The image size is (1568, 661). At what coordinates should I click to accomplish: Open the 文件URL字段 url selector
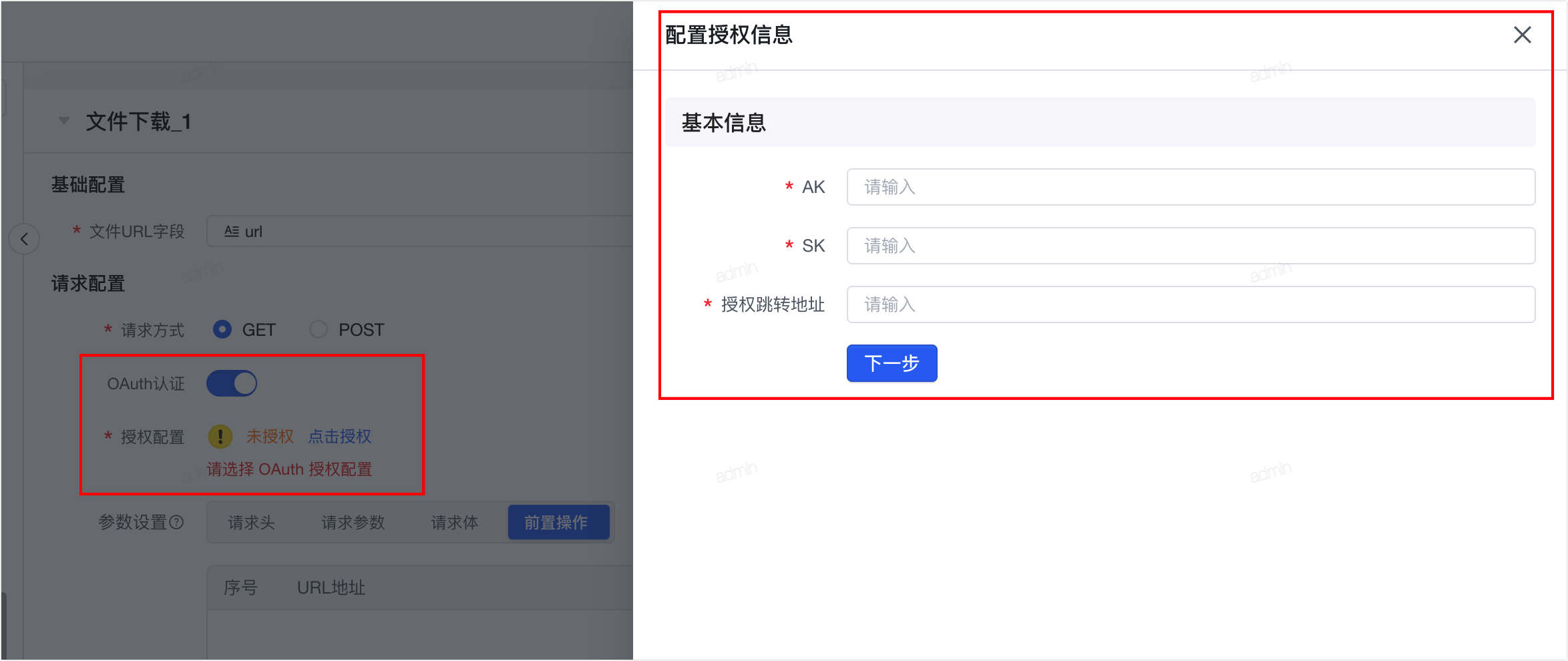[x=419, y=231]
